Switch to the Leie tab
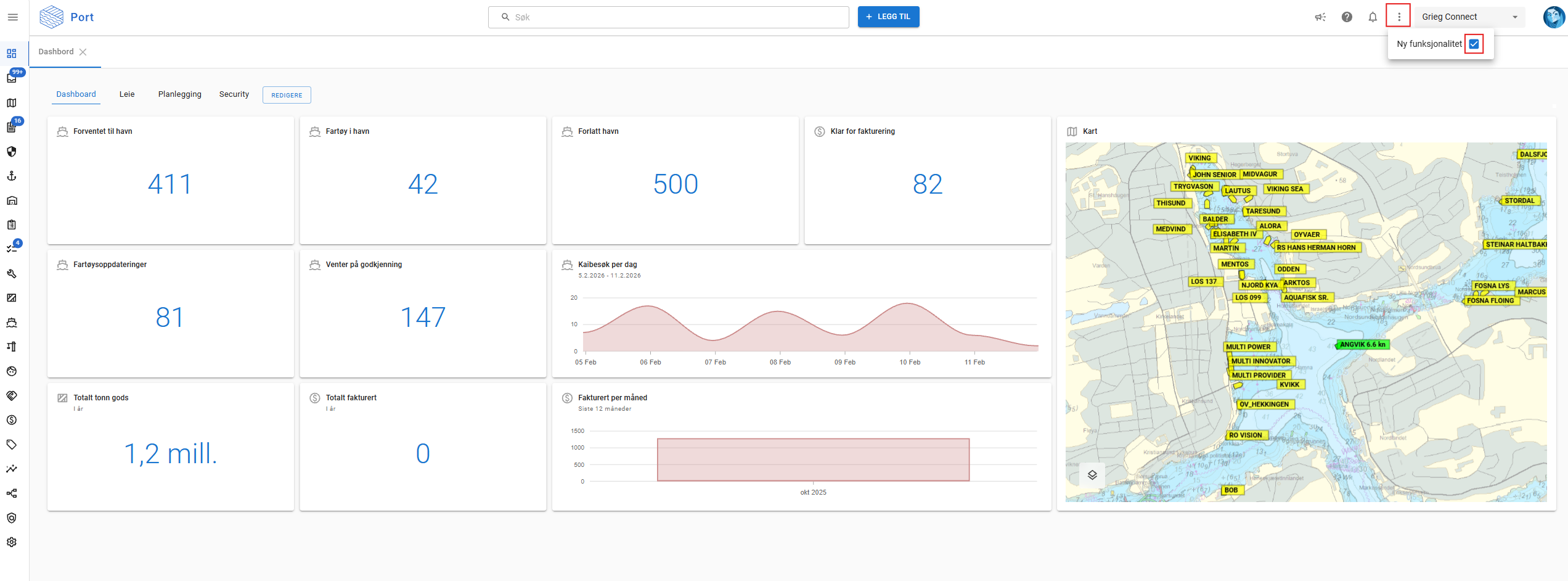 [x=127, y=94]
